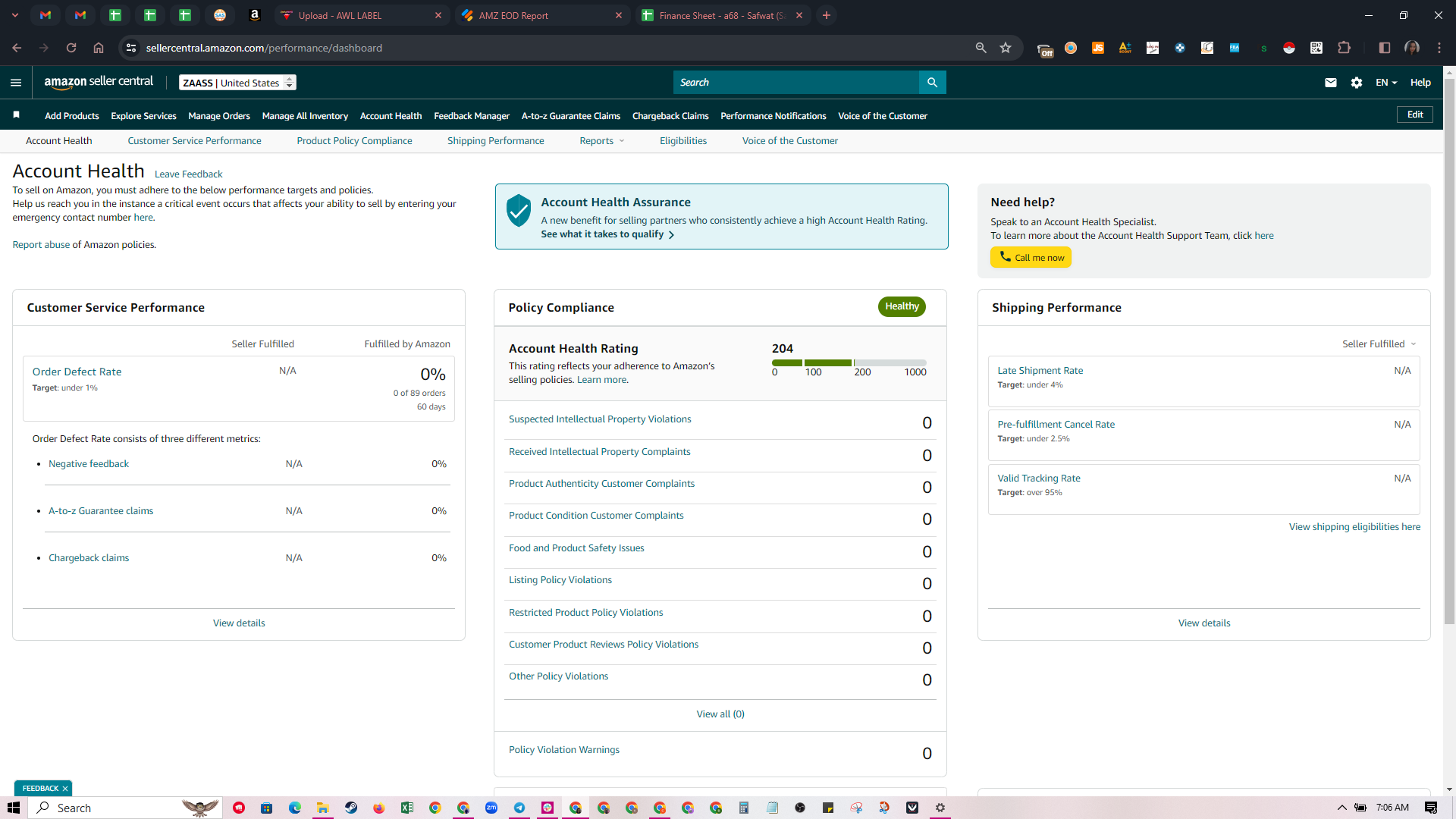Bookmark this page with the star icon
Screen dimensions: 1456x819
pos(1006,48)
